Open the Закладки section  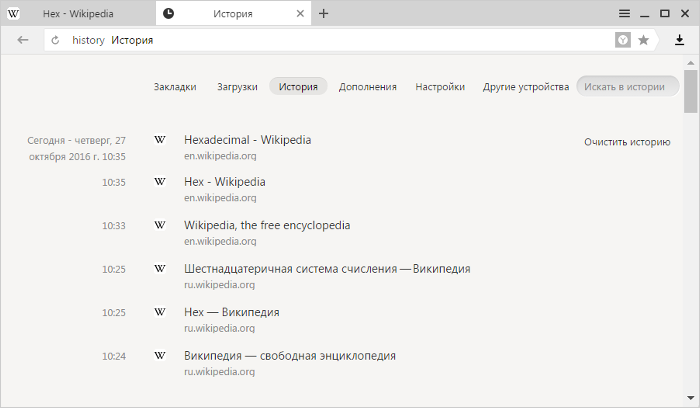[x=175, y=87]
